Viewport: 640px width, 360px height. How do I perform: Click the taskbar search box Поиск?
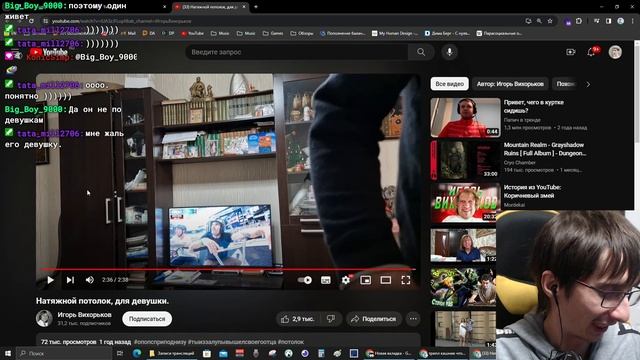click(64, 353)
